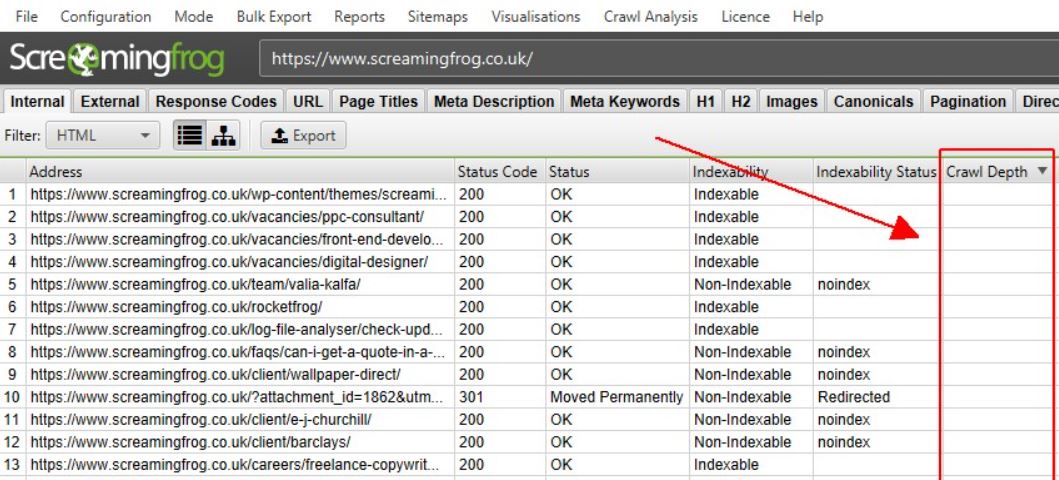
Task: Switch to the H2 tab
Action: (740, 101)
